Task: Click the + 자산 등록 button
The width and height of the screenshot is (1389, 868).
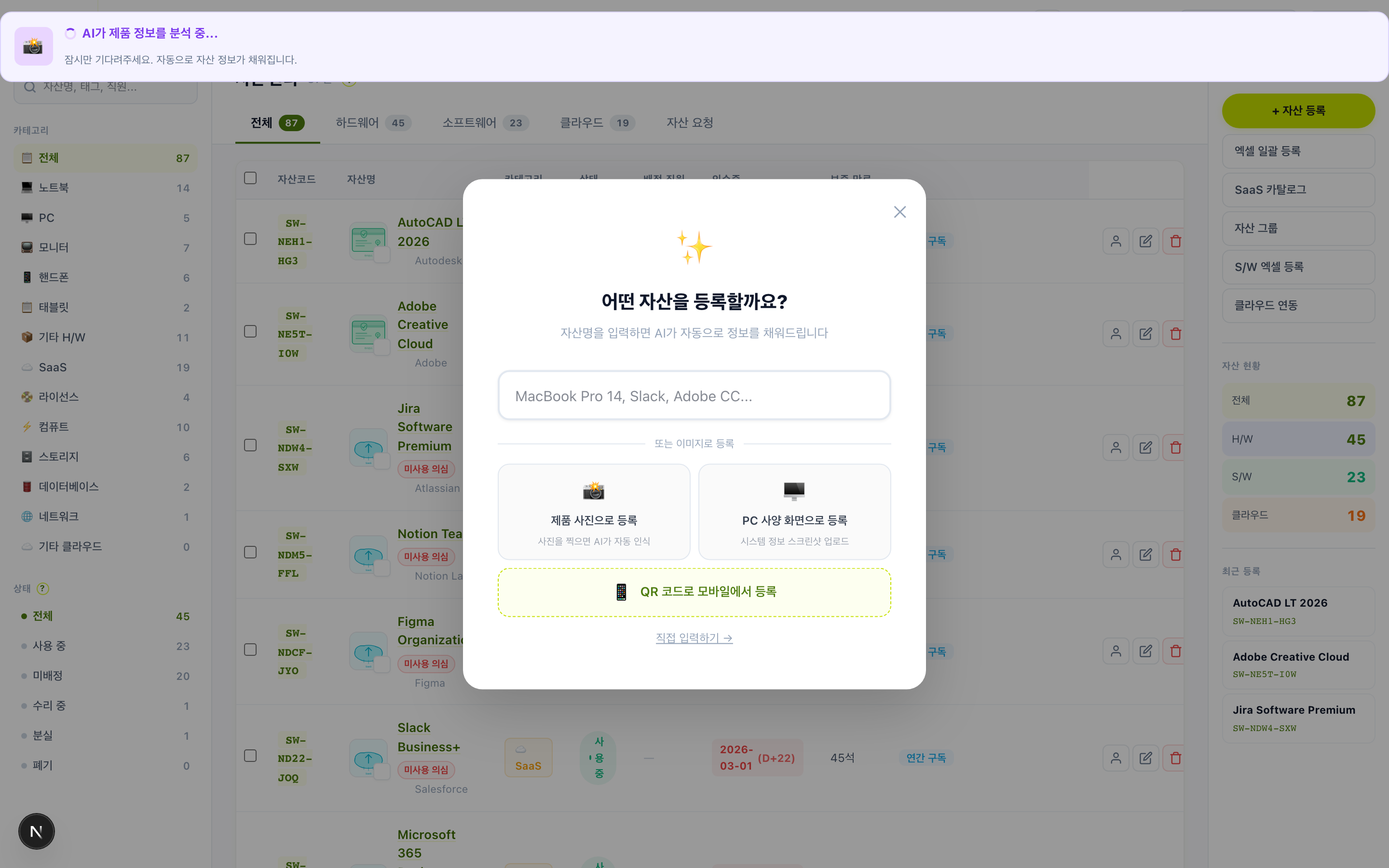Action: 1298,110
